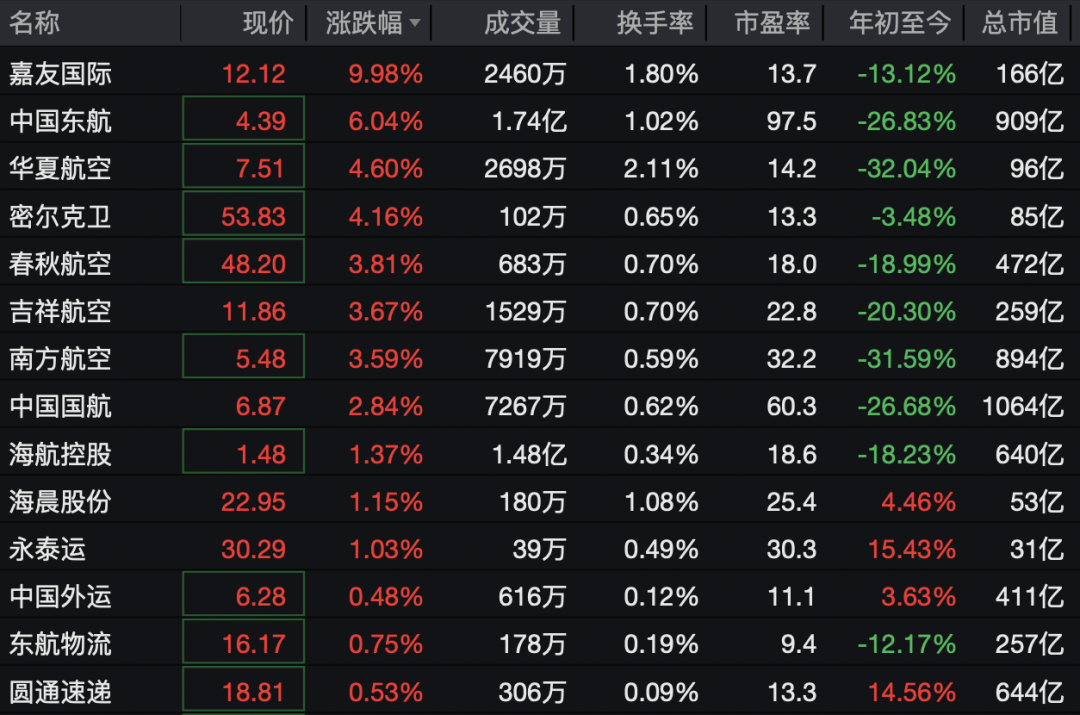Select the stock 吉祥航空
The image size is (1080, 715).
[61, 311]
